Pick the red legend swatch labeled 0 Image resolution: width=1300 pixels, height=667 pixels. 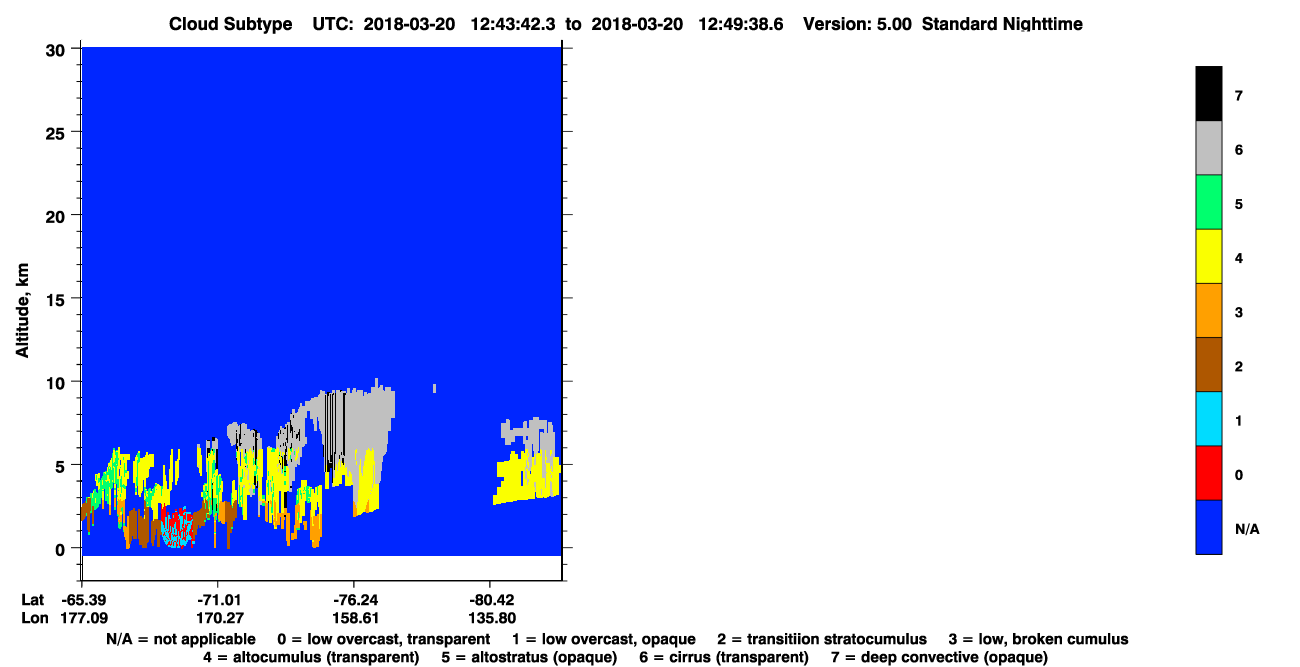click(1208, 472)
